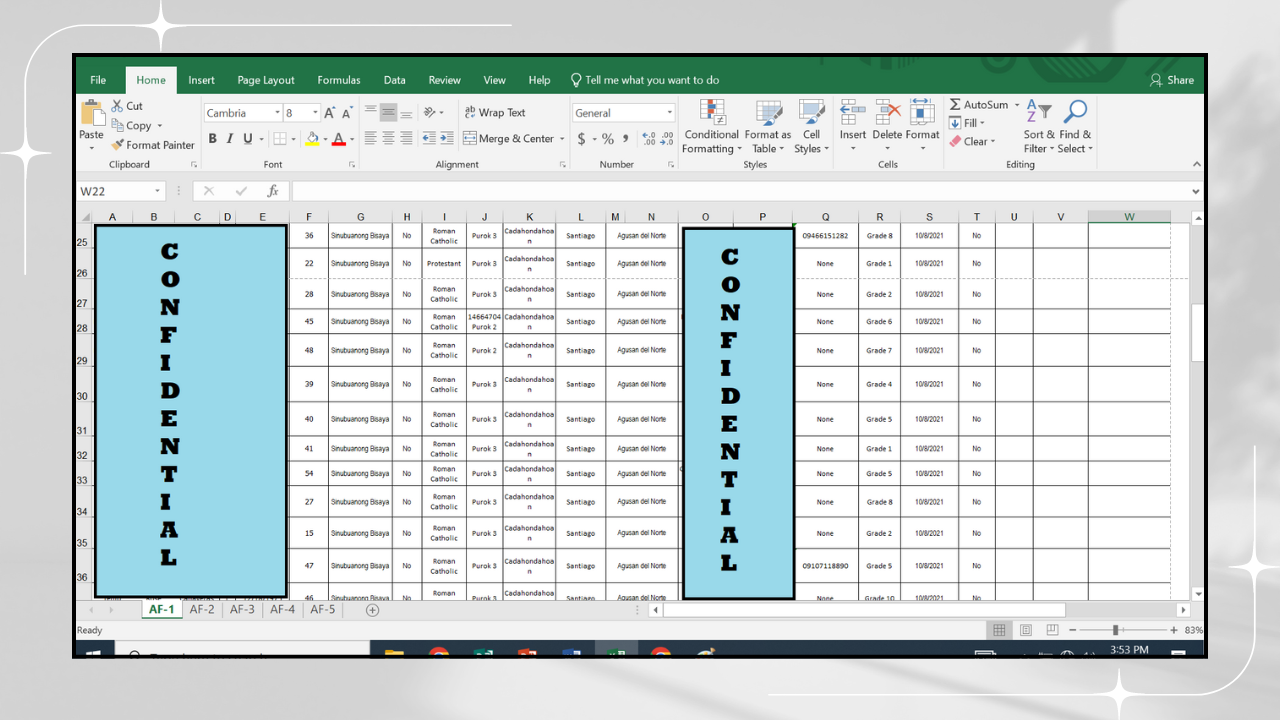Apply Comma Style
This screenshot has height=720, width=1280.
(x=626, y=139)
